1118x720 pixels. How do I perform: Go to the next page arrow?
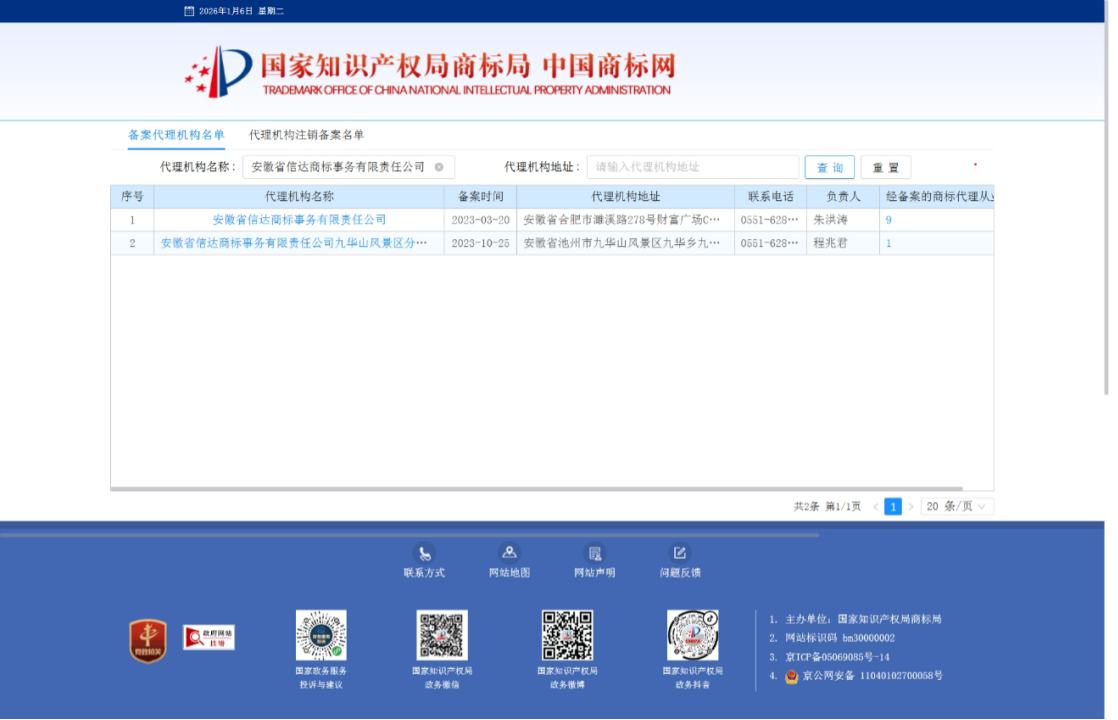point(911,507)
